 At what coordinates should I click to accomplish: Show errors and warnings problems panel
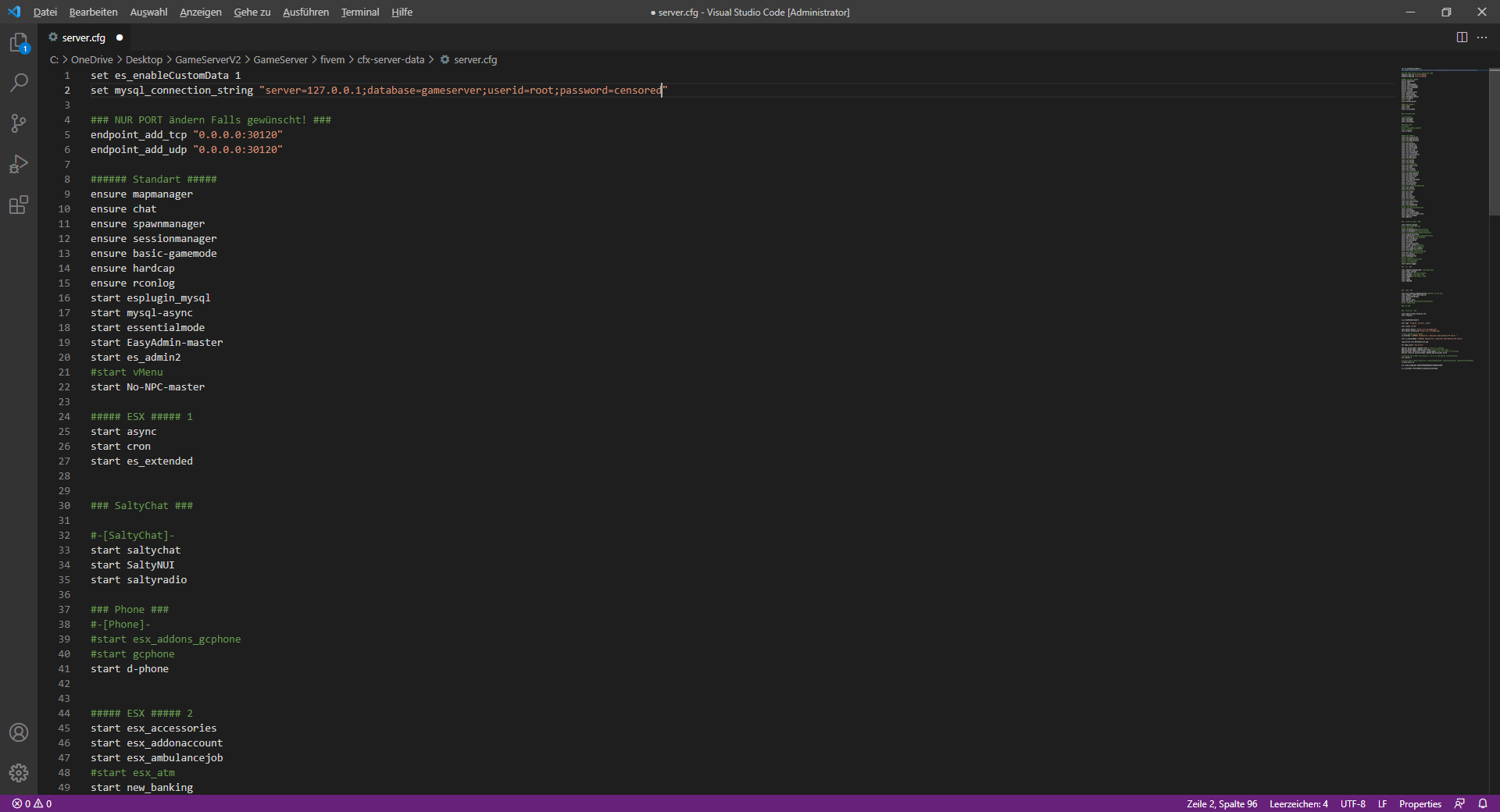pyautogui.click(x=32, y=803)
